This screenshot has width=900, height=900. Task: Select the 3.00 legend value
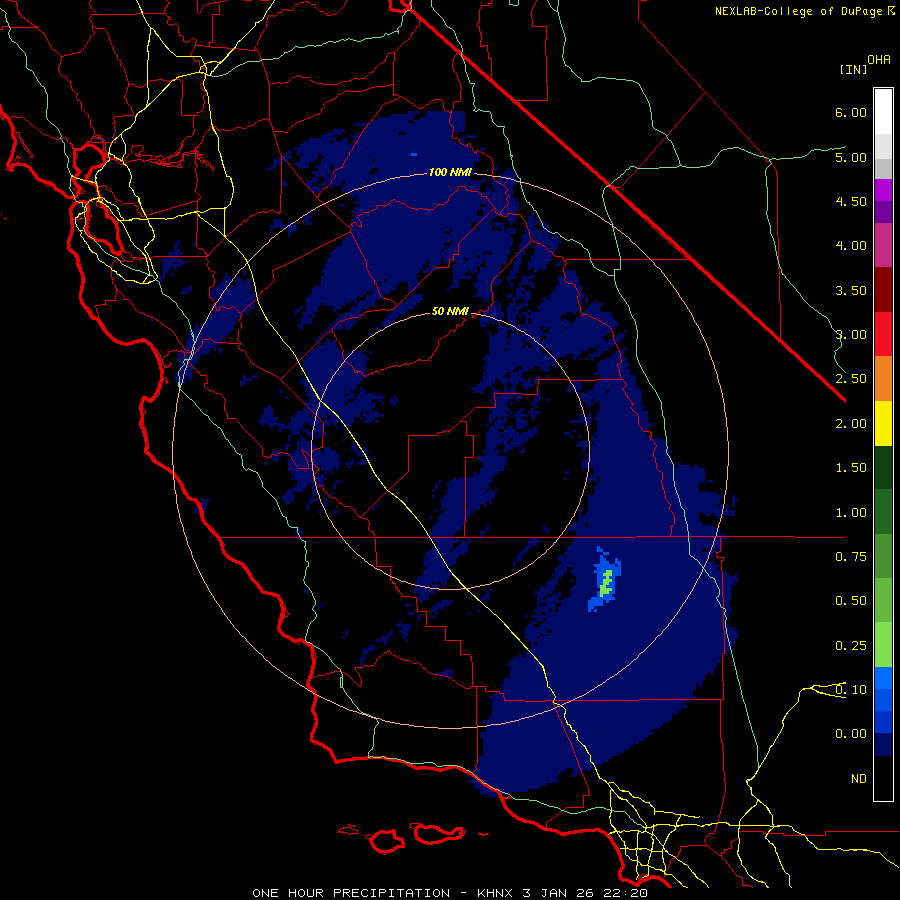(851, 335)
